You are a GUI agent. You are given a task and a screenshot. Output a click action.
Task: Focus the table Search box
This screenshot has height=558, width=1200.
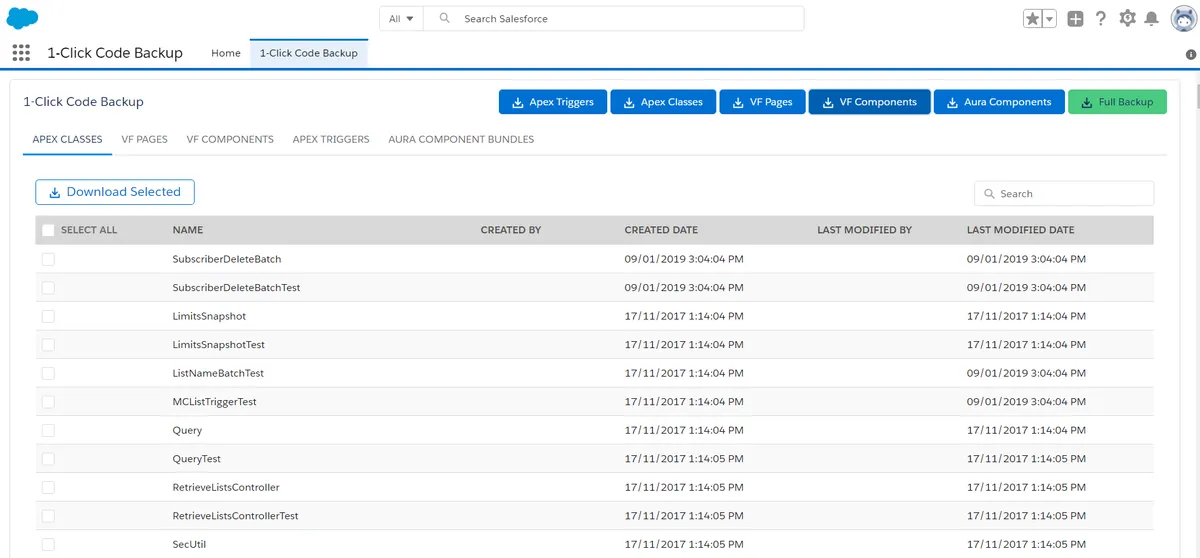tap(1064, 194)
